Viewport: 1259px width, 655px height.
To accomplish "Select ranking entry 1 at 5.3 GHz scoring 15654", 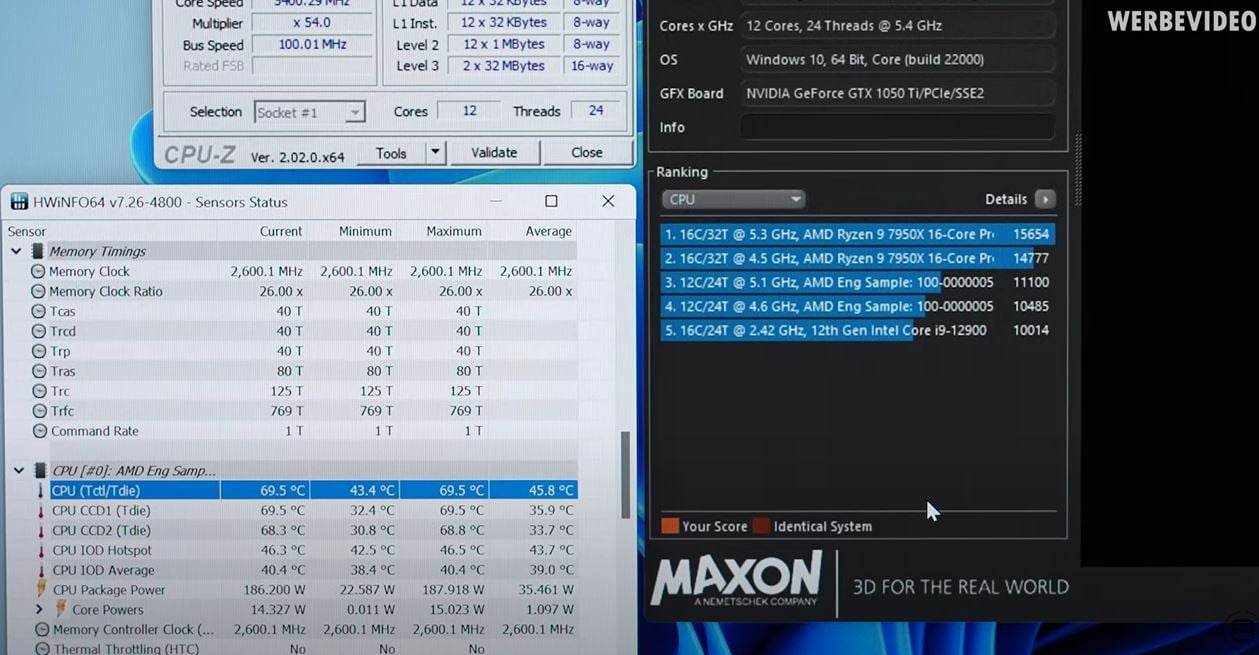I will 858,234.
